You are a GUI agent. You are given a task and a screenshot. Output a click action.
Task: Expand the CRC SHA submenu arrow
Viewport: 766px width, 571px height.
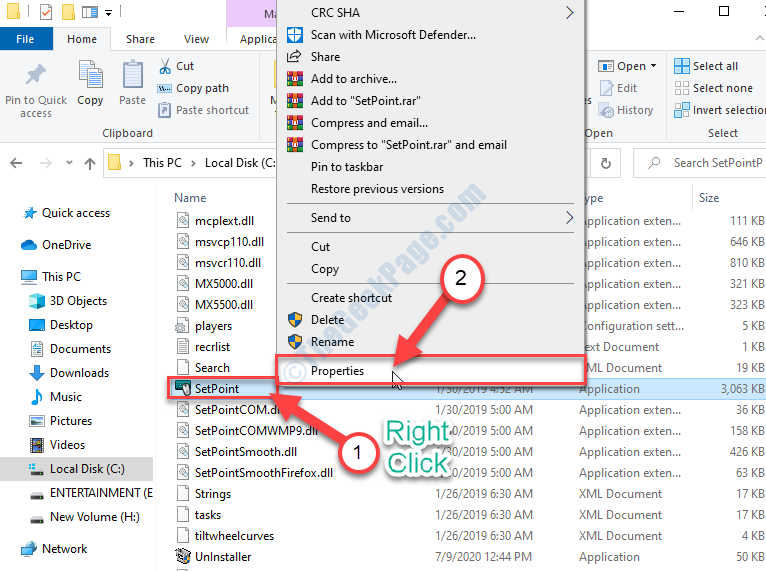pos(570,13)
